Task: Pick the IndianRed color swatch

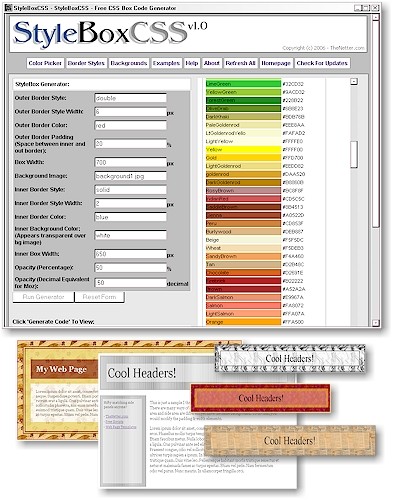Action: coord(243,199)
